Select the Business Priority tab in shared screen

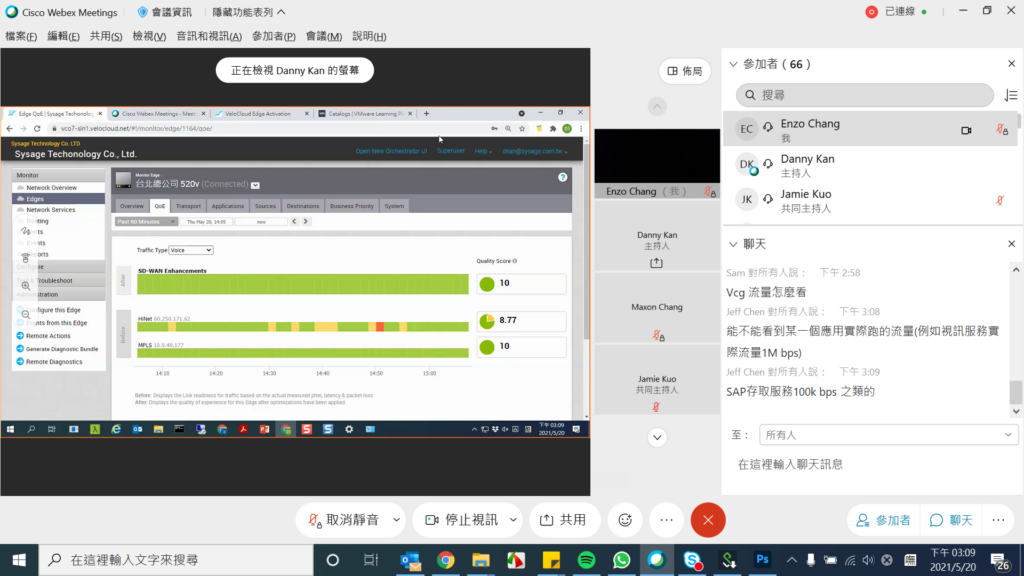click(351, 206)
